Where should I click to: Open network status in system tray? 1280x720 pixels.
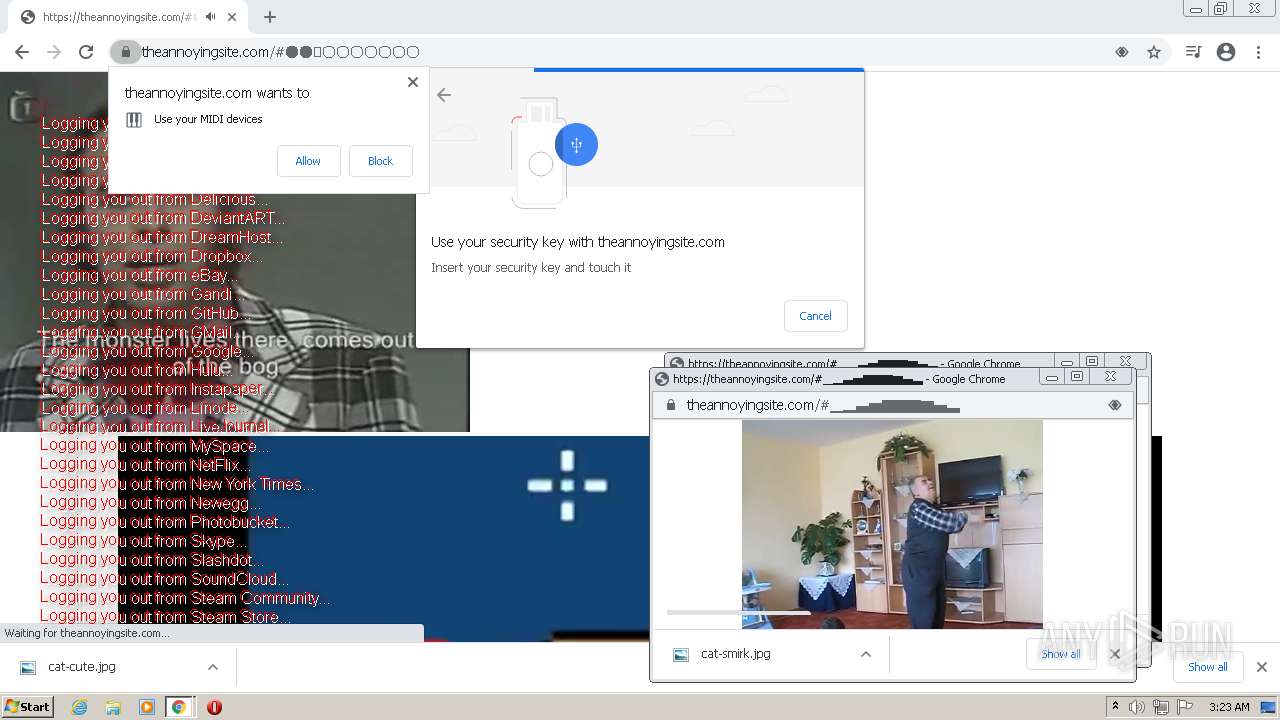[1161, 707]
